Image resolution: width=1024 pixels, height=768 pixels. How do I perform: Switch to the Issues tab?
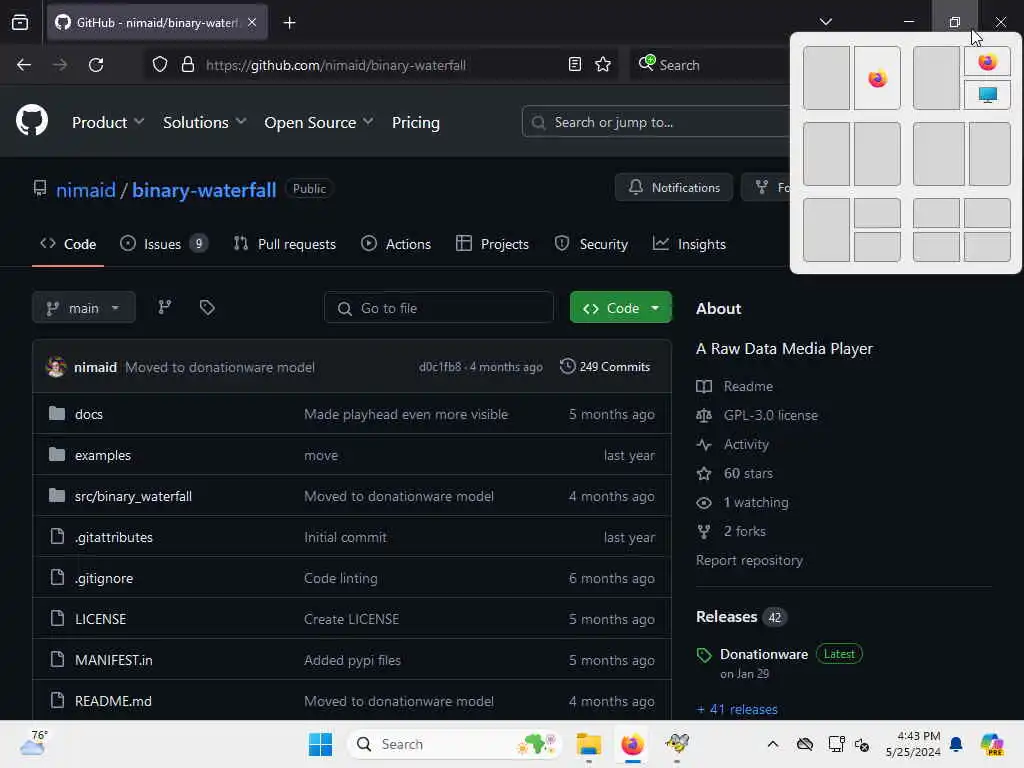(164, 244)
